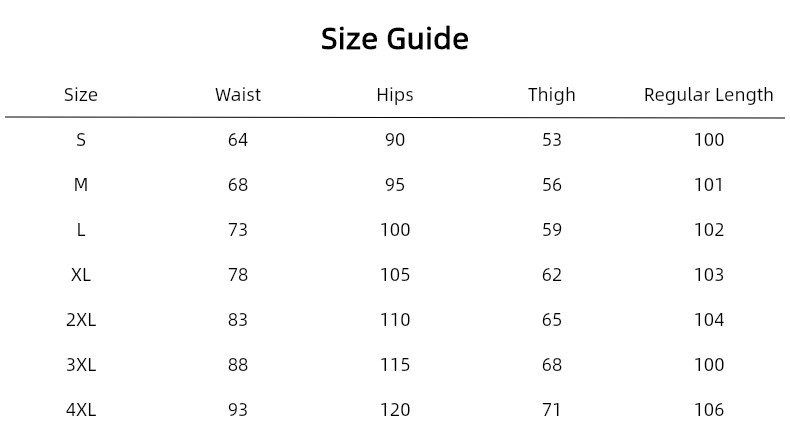Viewport: 790px width, 445px height.
Task: Select the 2XL size row label
Action: (x=81, y=320)
